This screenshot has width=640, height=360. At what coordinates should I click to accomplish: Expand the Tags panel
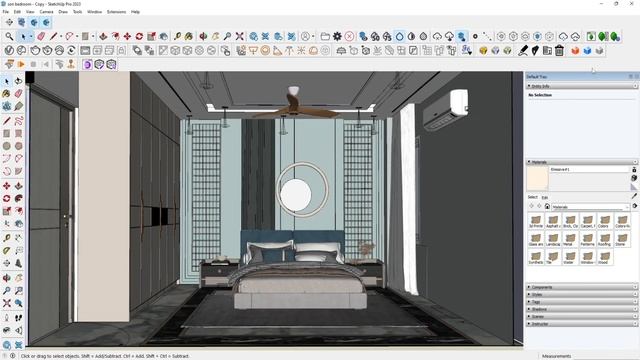(x=581, y=302)
